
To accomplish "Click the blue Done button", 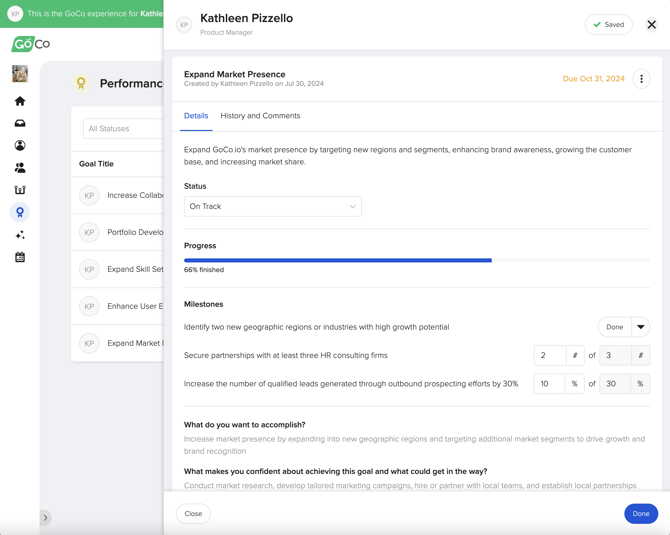I will pyautogui.click(x=641, y=514).
